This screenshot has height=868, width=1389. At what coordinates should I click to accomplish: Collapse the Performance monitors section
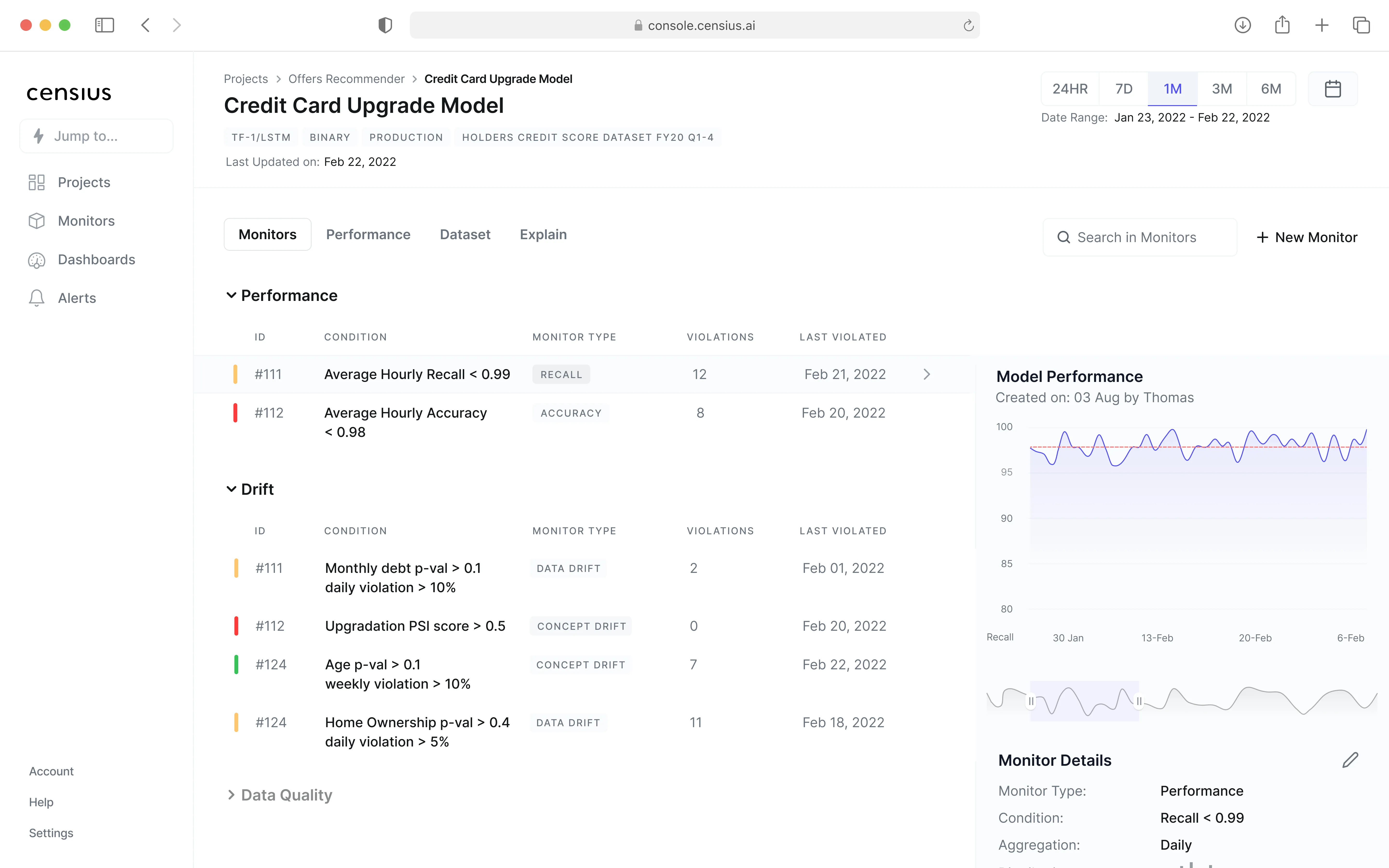point(231,296)
